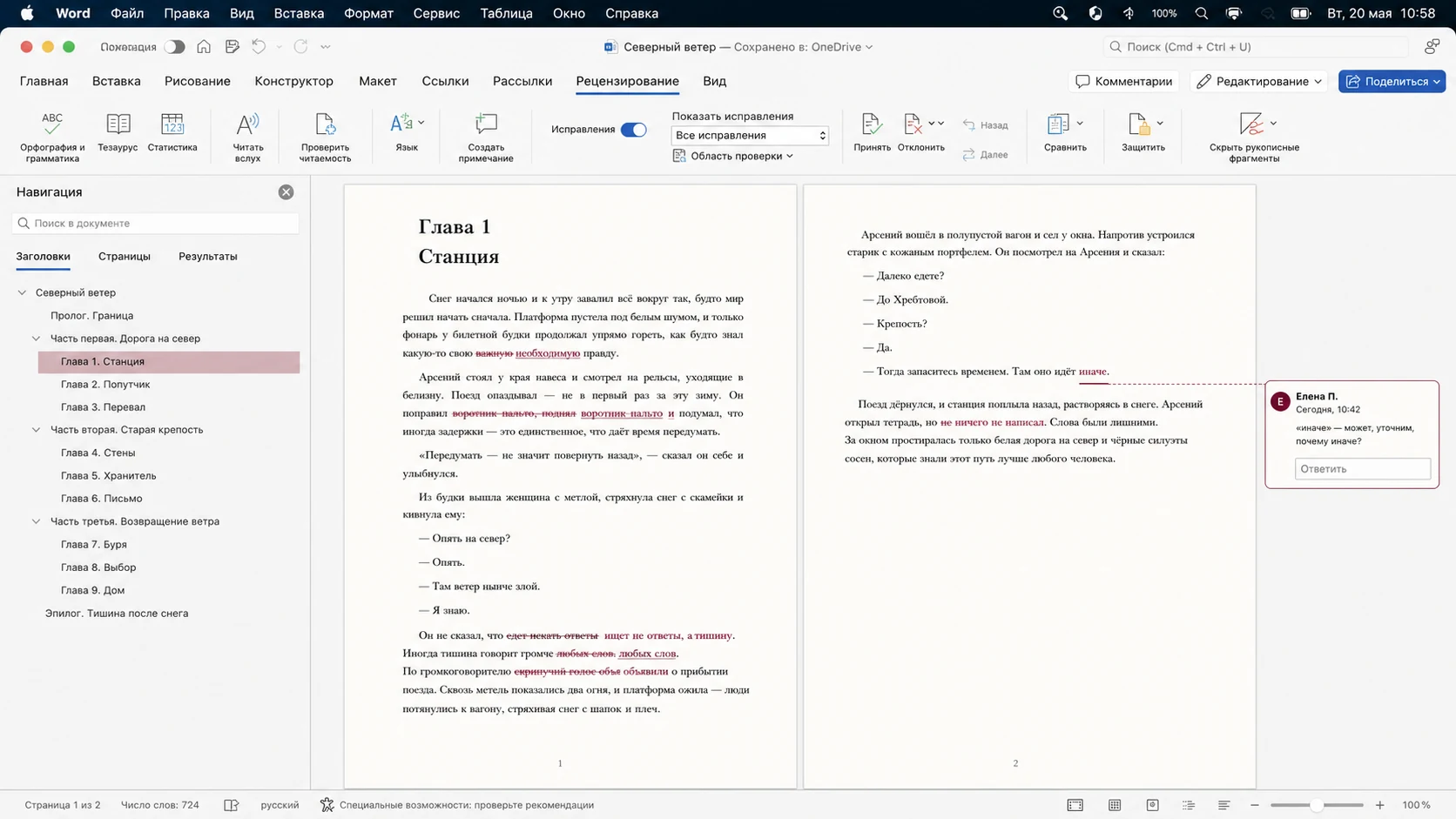Click the Compare documents icon
The width and height of the screenshot is (1456, 819).
1058,124
